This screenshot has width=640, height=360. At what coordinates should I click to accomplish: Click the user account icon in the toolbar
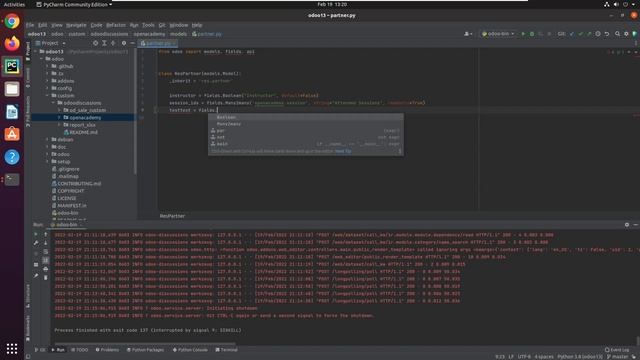(468, 34)
